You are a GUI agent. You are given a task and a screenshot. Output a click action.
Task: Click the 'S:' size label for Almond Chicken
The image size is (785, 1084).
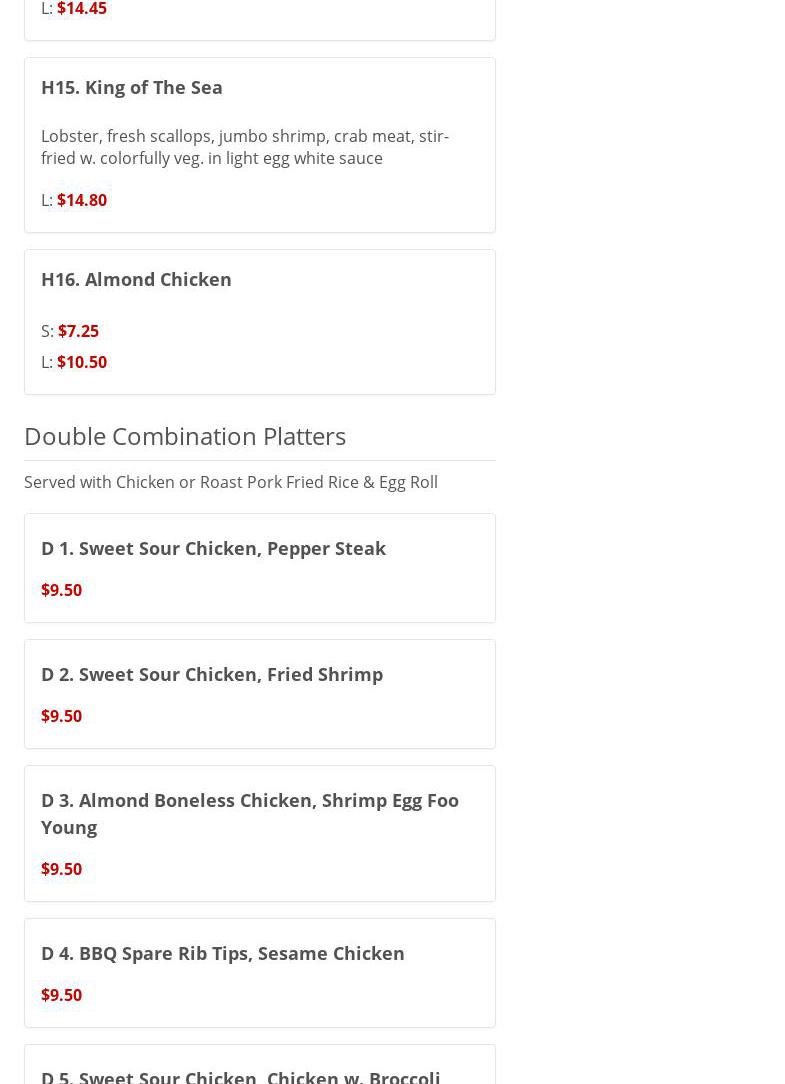pyautogui.click(x=47, y=331)
